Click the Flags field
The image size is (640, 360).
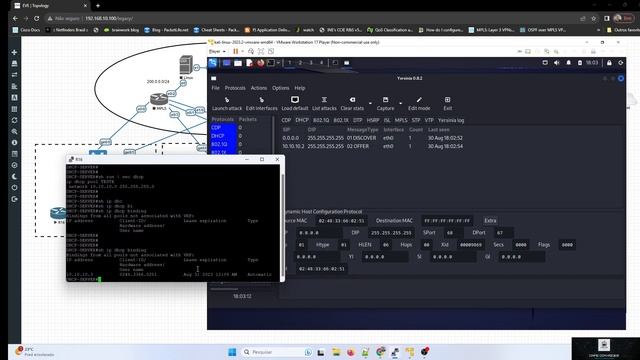pyautogui.click(x=567, y=245)
